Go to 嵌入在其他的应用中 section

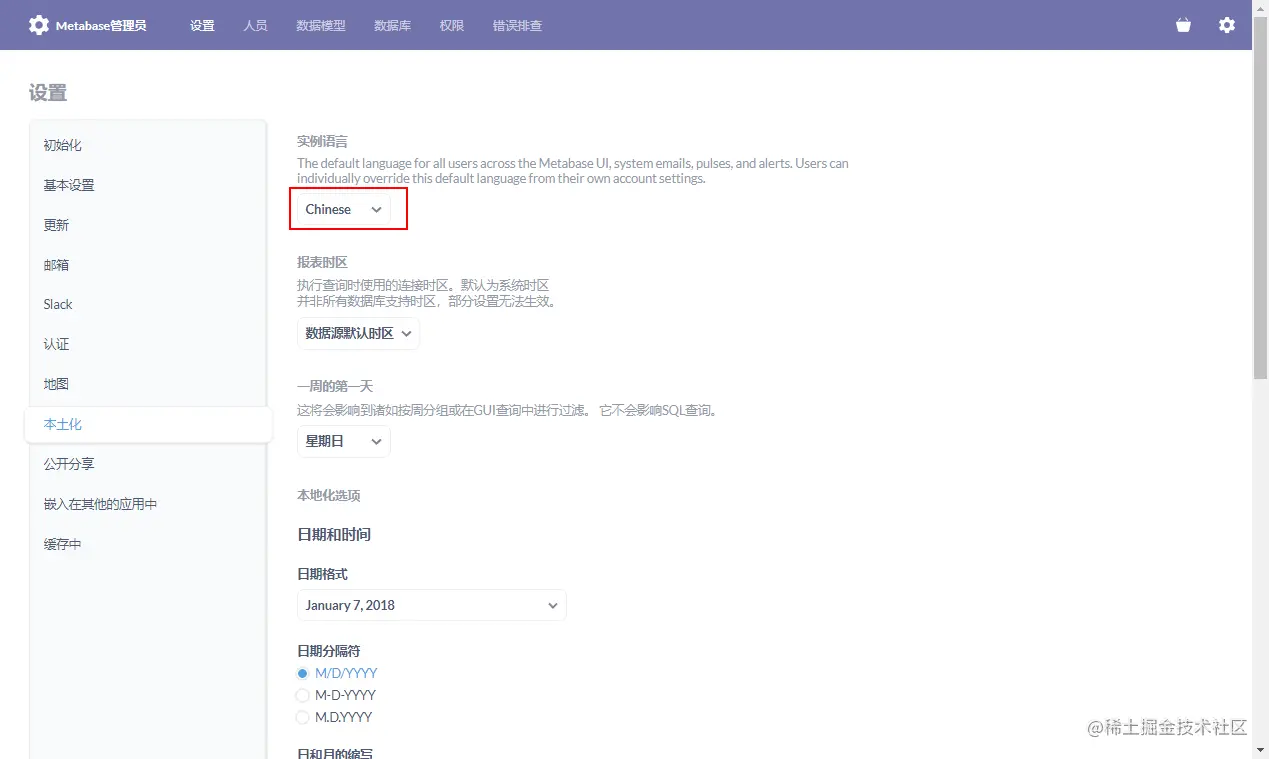pyautogui.click(x=148, y=504)
